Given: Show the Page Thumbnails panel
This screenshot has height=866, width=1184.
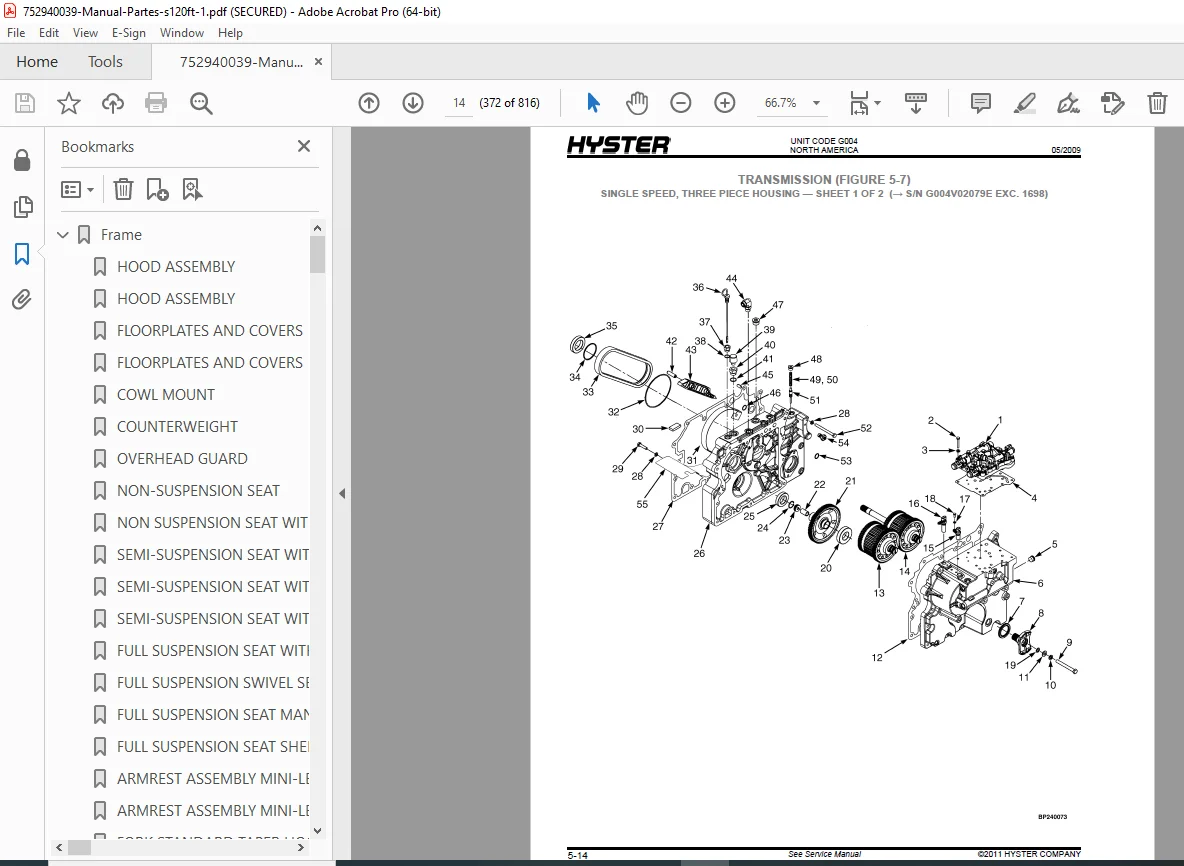Looking at the screenshot, I should point(23,206).
